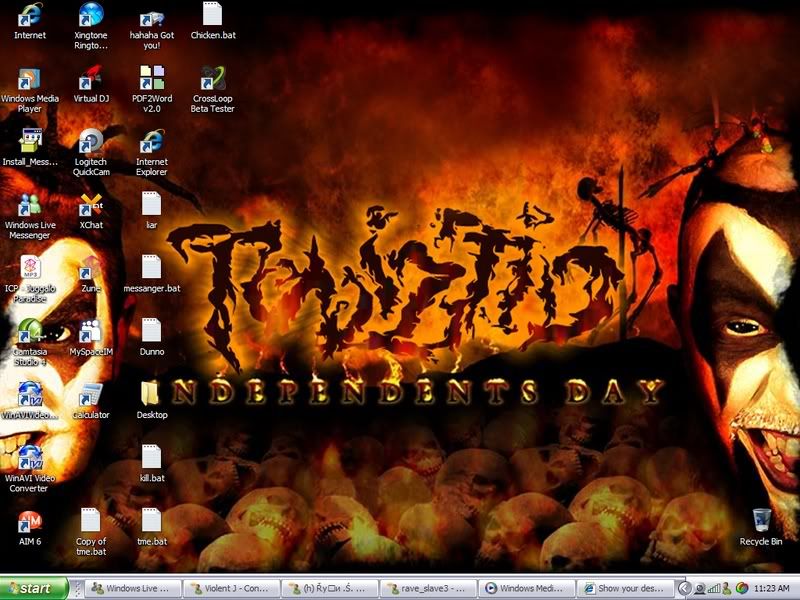Switch to the "(h)" conversation taskbar button
The width and height of the screenshot is (800, 600).
330,588
